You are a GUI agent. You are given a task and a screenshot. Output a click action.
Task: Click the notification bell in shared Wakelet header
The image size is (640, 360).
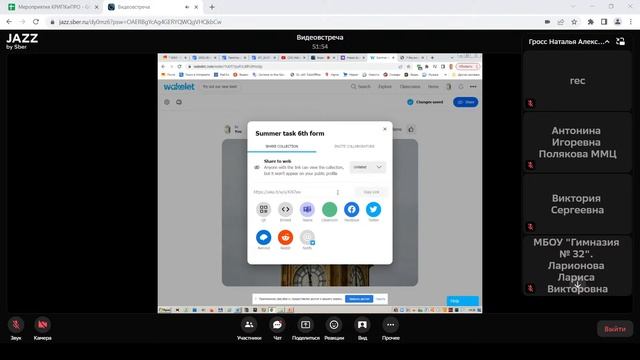pyautogui.click(x=461, y=87)
